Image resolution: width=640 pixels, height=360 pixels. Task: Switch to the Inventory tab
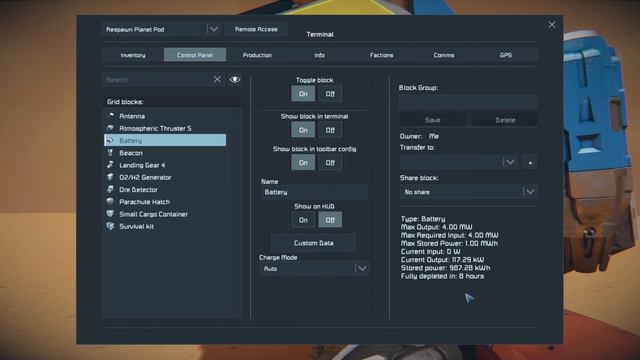tap(133, 55)
